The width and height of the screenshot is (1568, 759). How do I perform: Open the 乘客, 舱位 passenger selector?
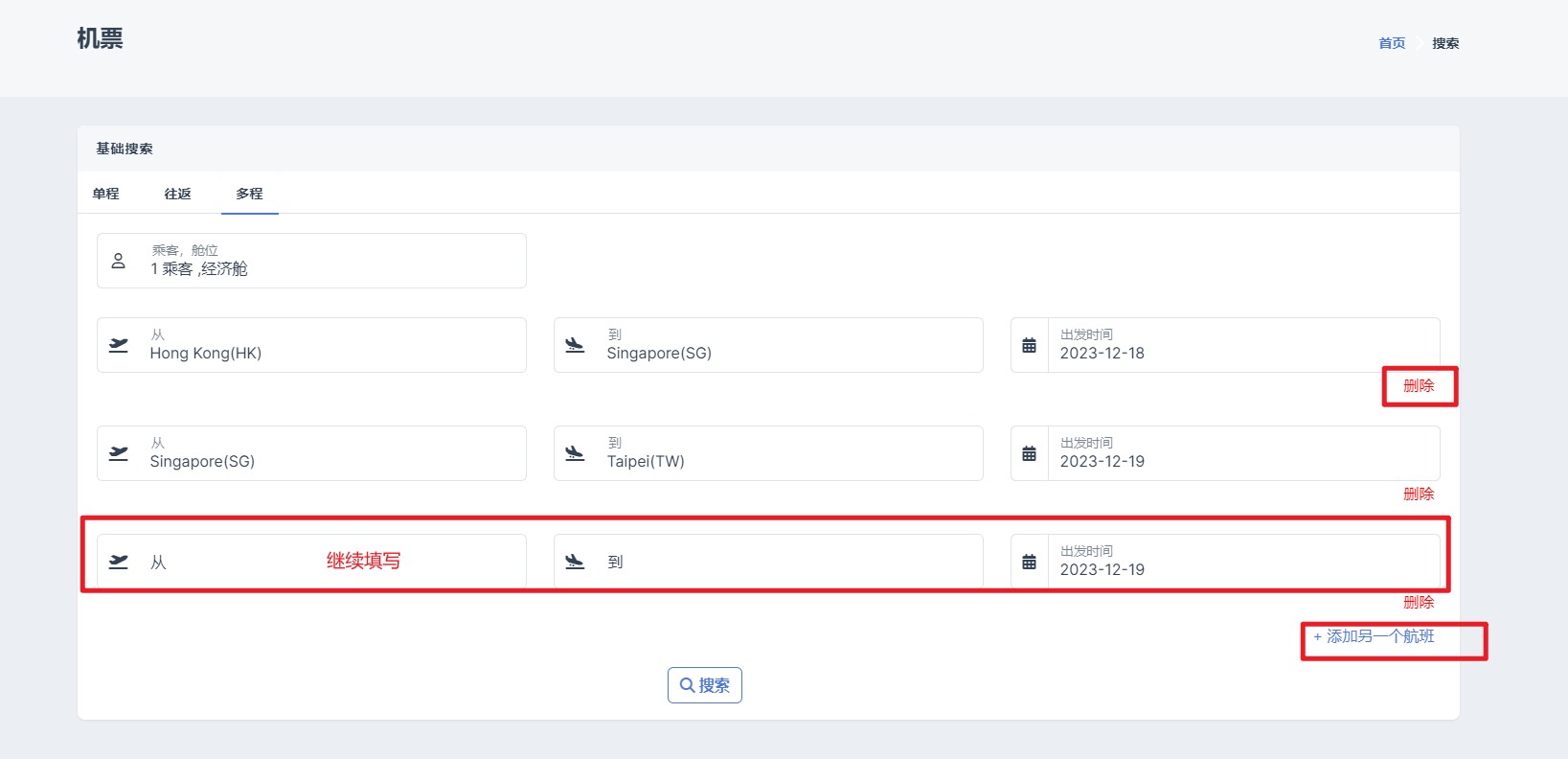pyautogui.click(x=311, y=261)
